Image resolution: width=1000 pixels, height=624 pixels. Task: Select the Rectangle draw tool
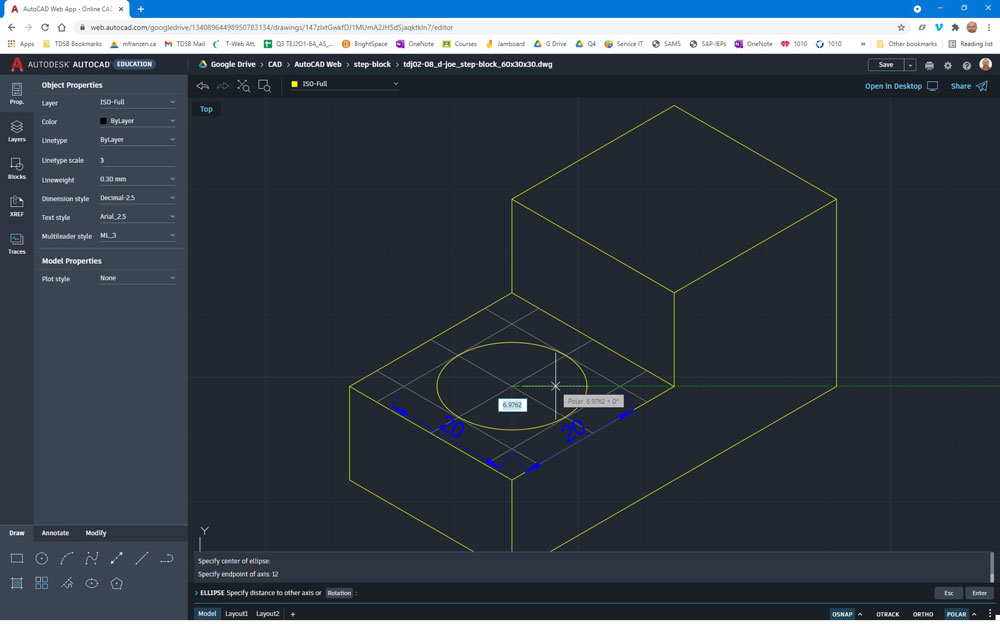(17, 559)
